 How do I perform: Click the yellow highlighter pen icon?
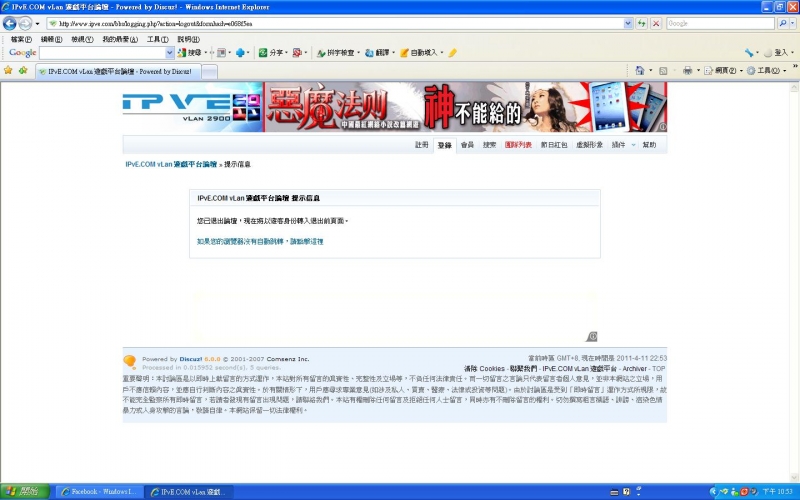coord(453,53)
